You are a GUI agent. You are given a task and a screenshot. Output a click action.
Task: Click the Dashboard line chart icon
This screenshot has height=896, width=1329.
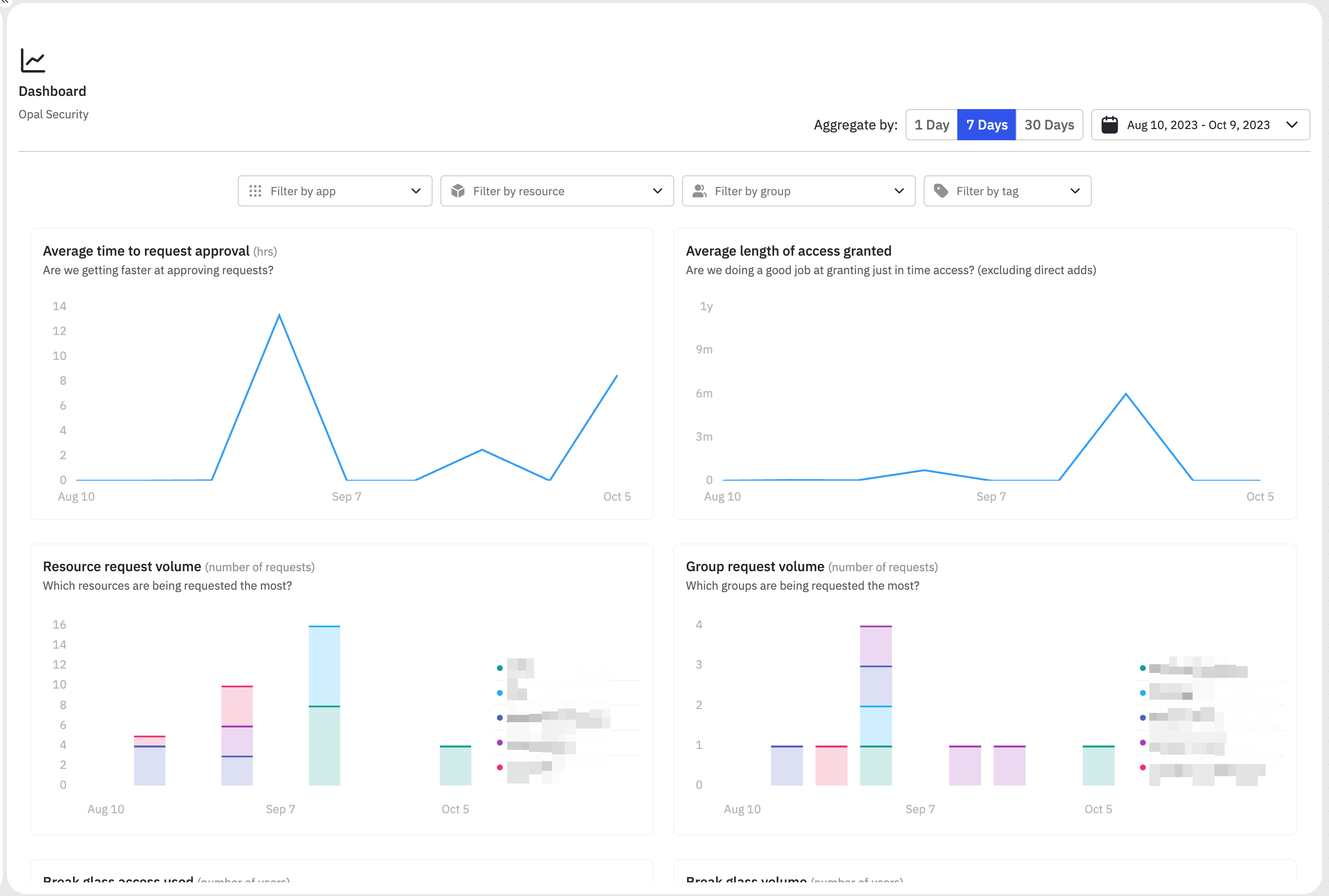click(x=33, y=60)
